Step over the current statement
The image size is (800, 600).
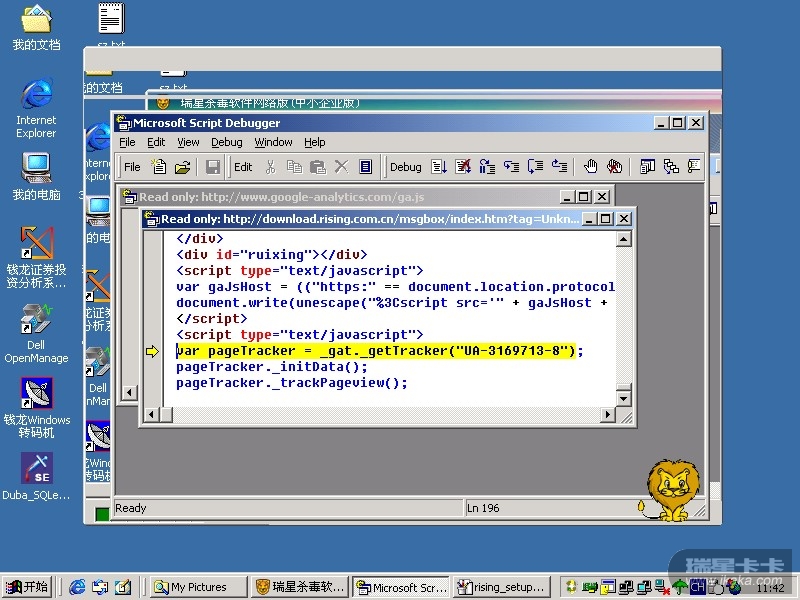[535, 166]
